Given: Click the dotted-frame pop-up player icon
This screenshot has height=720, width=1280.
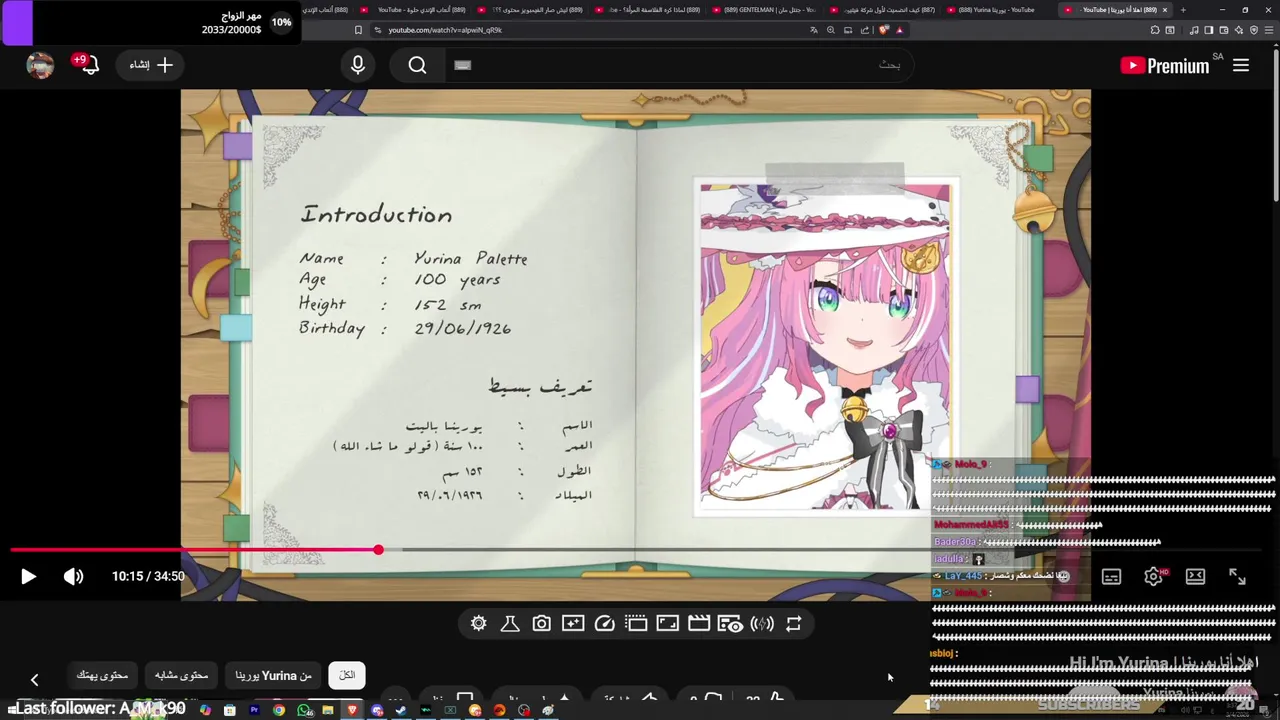Looking at the screenshot, I should pos(636,623).
